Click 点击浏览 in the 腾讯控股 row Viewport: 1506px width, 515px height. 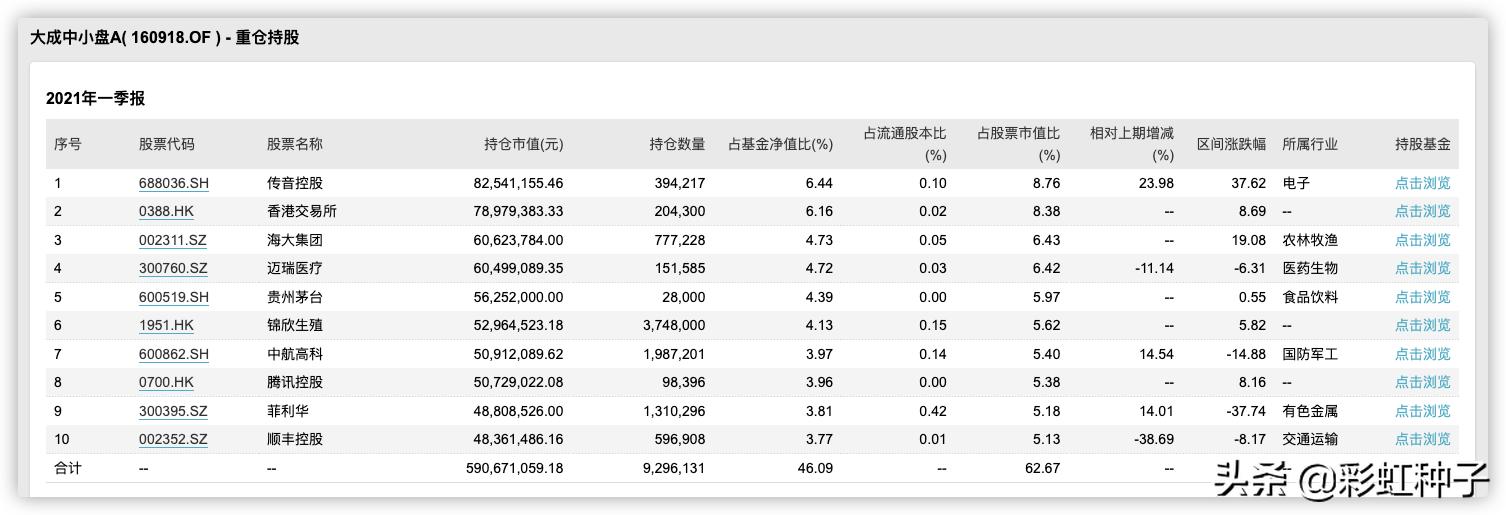(1422, 382)
